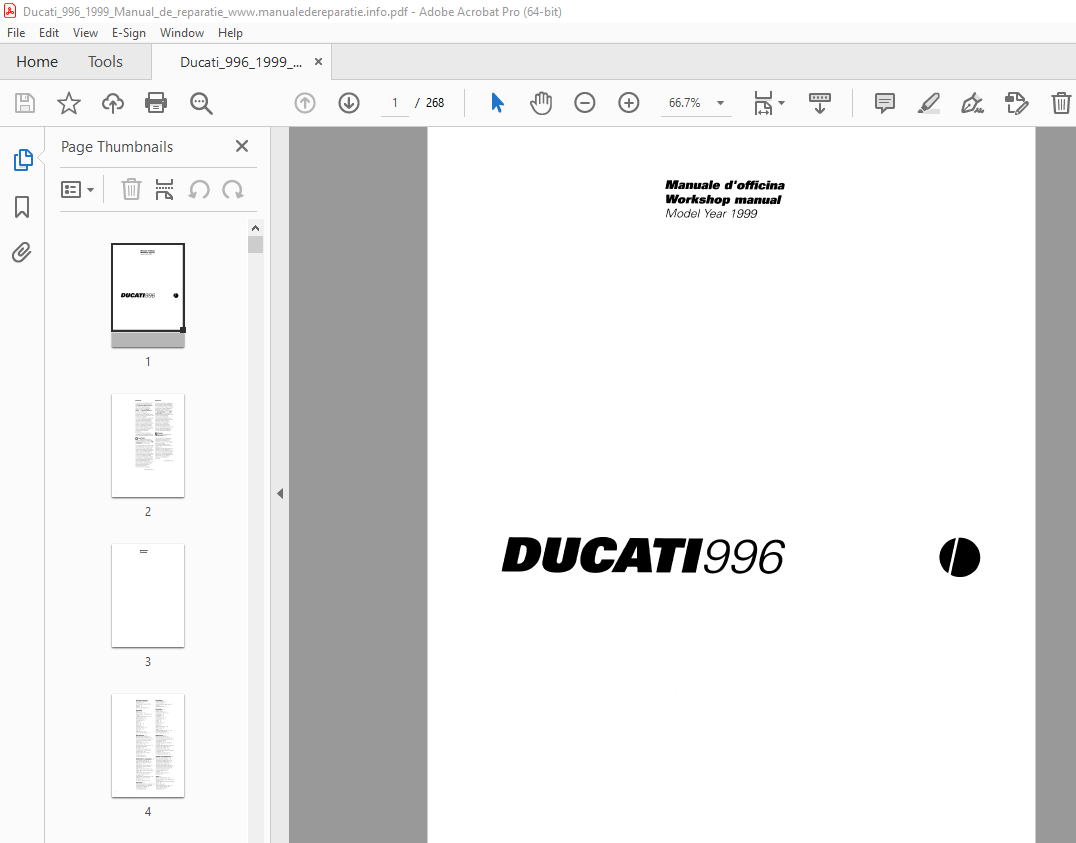This screenshot has width=1076, height=843.
Task: Open the Window menu
Action: click(x=182, y=33)
